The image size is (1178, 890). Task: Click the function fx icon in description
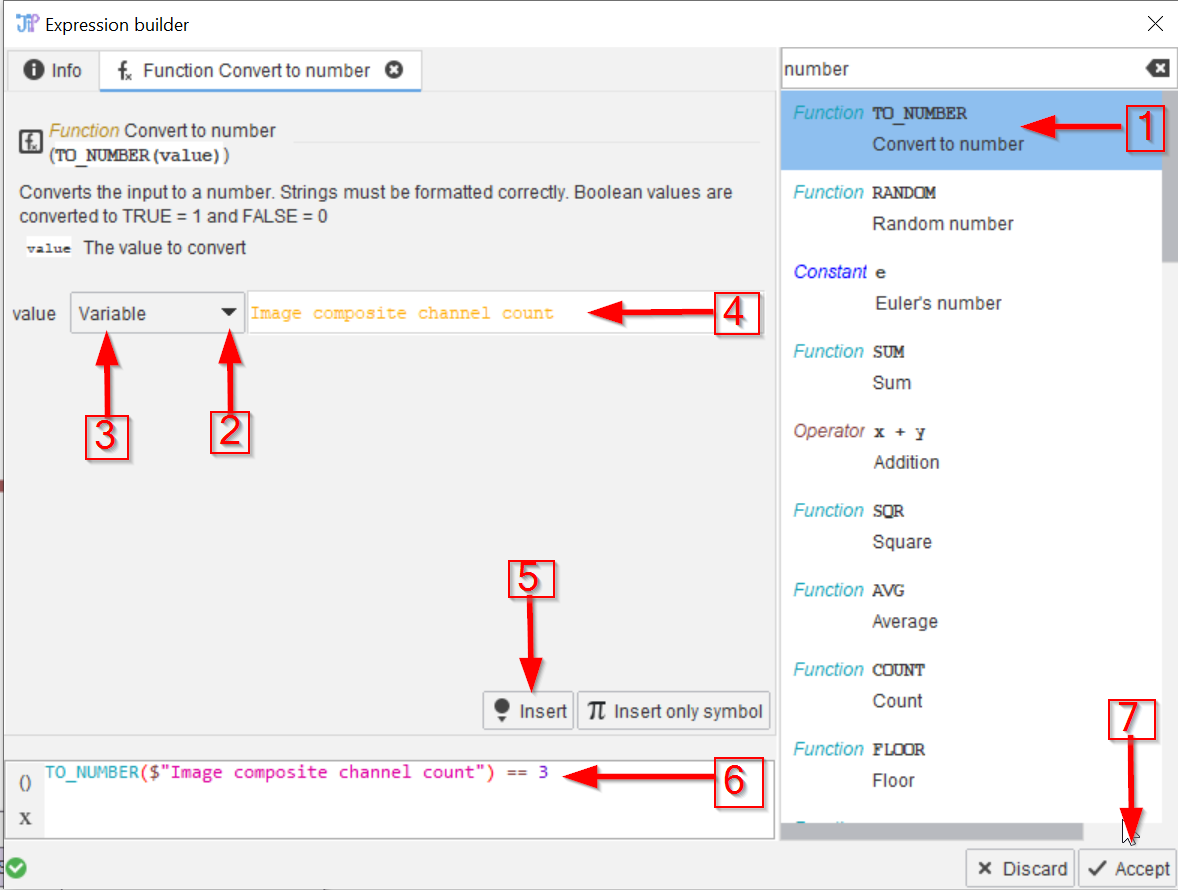click(30, 141)
